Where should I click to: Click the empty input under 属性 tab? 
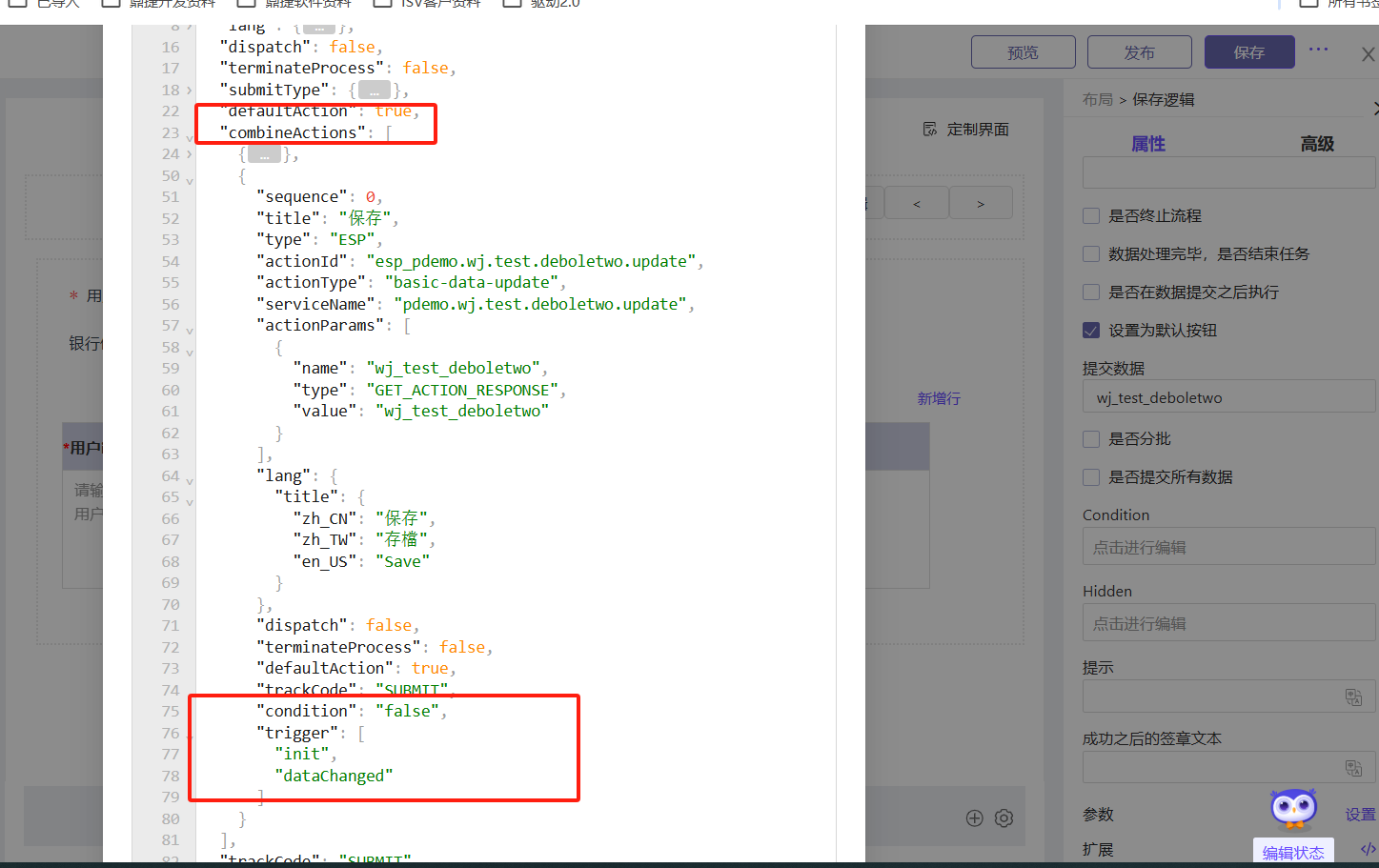pyautogui.click(x=1228, y=172)
